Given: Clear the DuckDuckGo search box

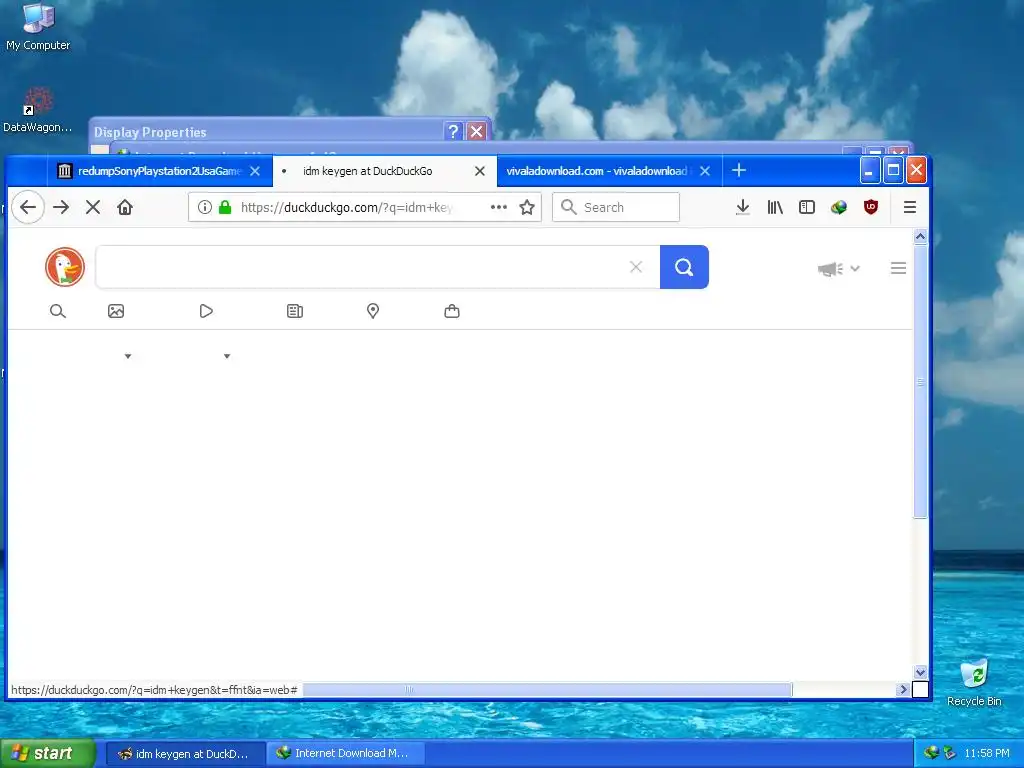Looking at the screenshot, I should click(x=635, y=266).
